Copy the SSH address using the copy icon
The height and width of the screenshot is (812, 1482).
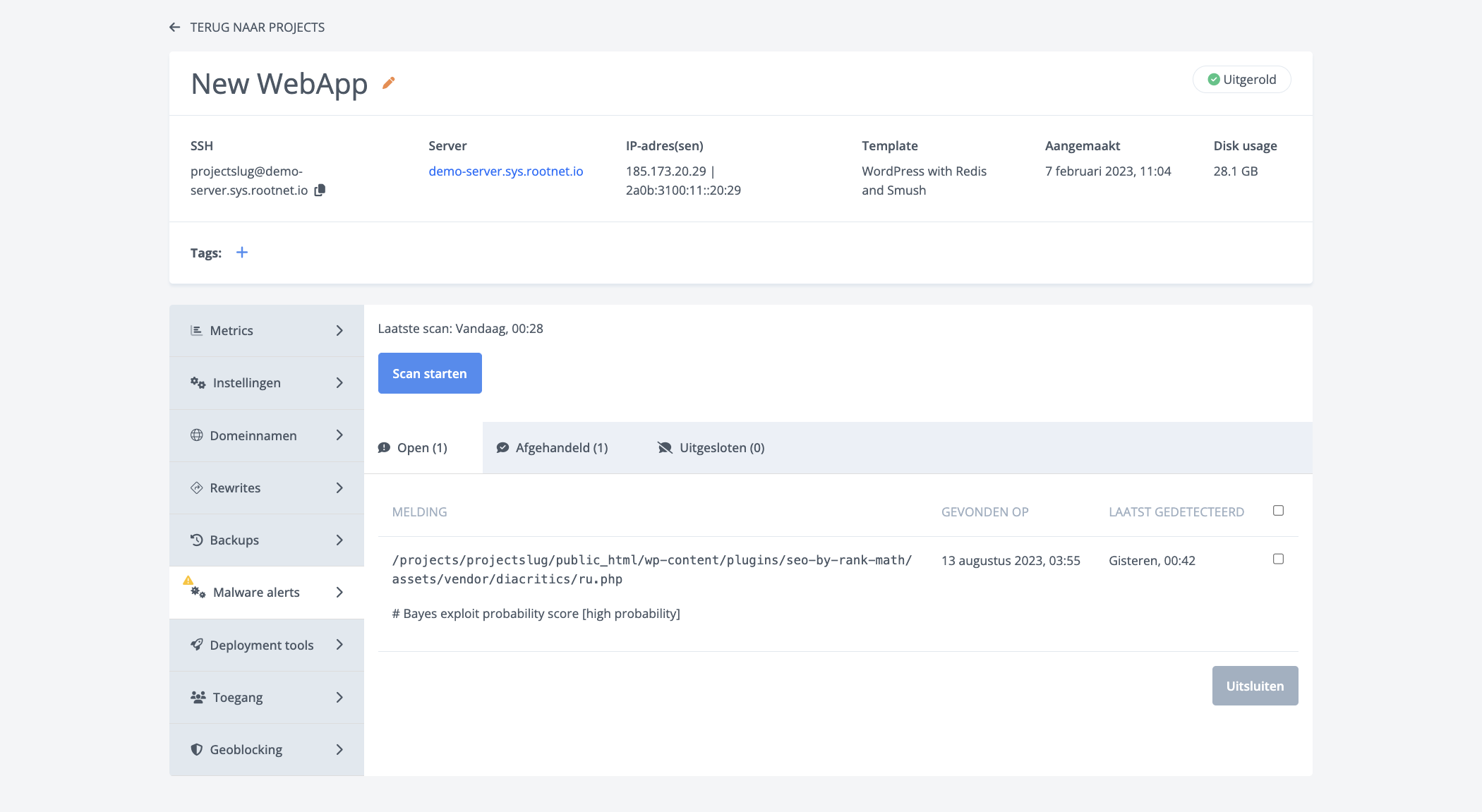tap(320, 190)
